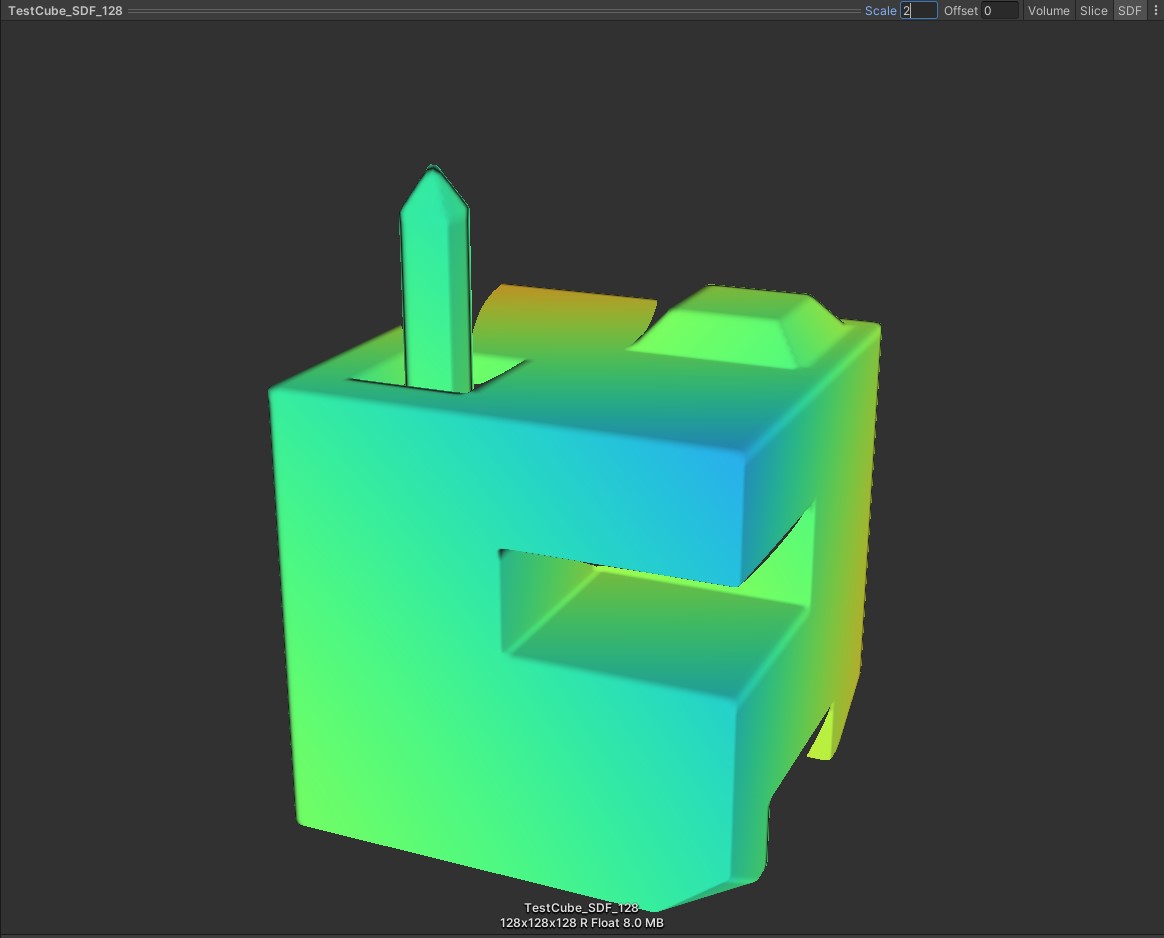This screenshot has width=1164, height=938.
Task: Select the highlighted SDF preview mode
Action: [x=1129, y=10]
